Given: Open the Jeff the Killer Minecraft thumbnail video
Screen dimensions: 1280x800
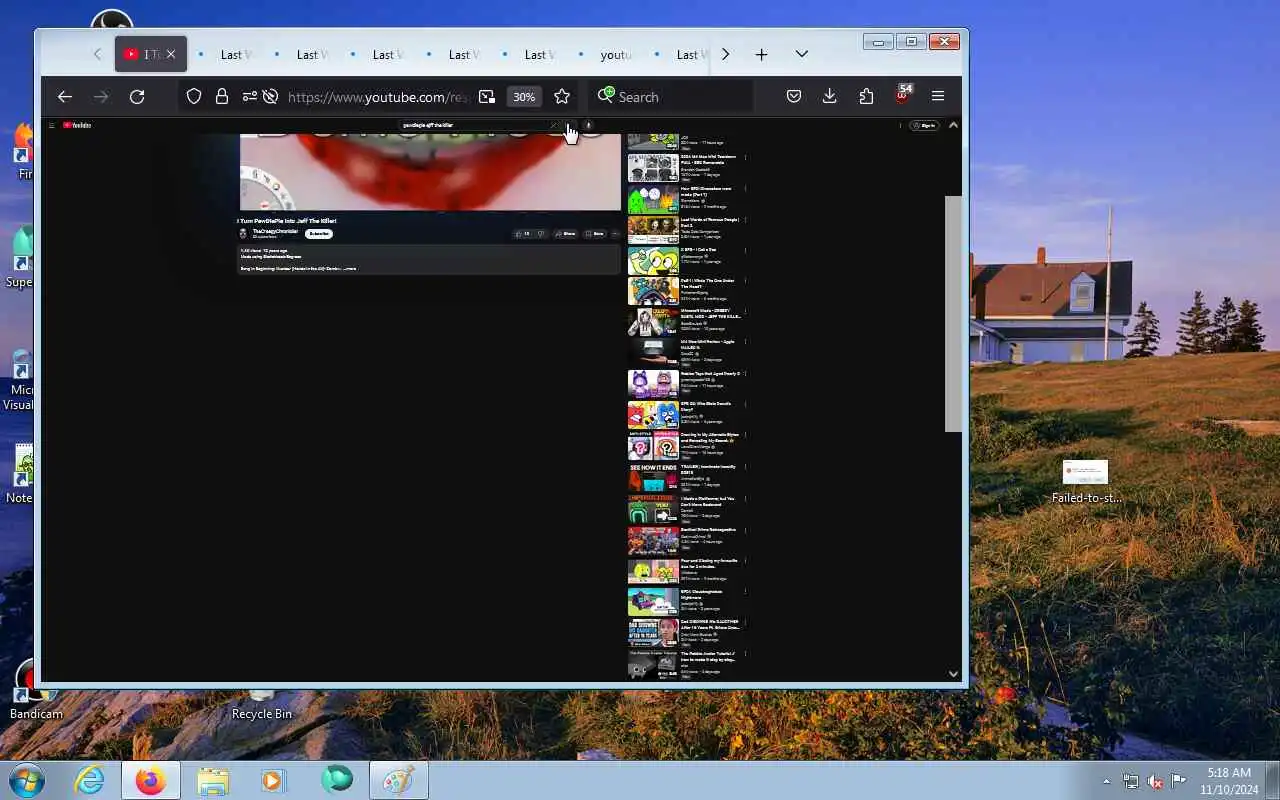Looking at the screenshot, I should click(653, 323).
